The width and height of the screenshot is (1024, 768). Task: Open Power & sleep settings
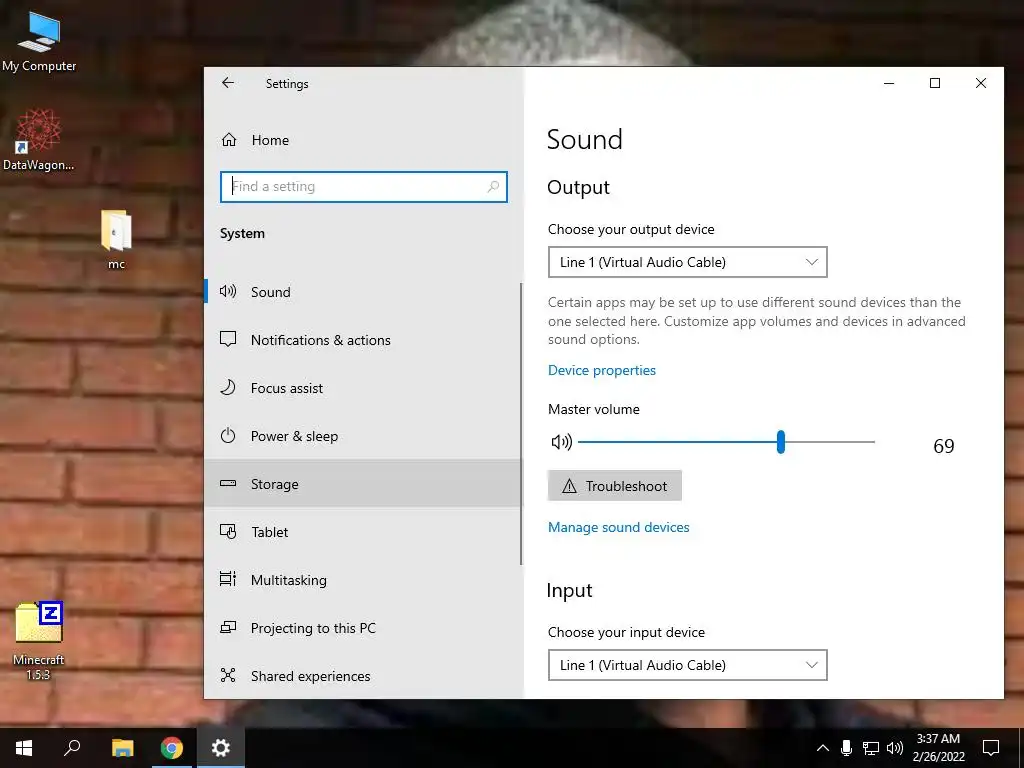coord(362,436)
